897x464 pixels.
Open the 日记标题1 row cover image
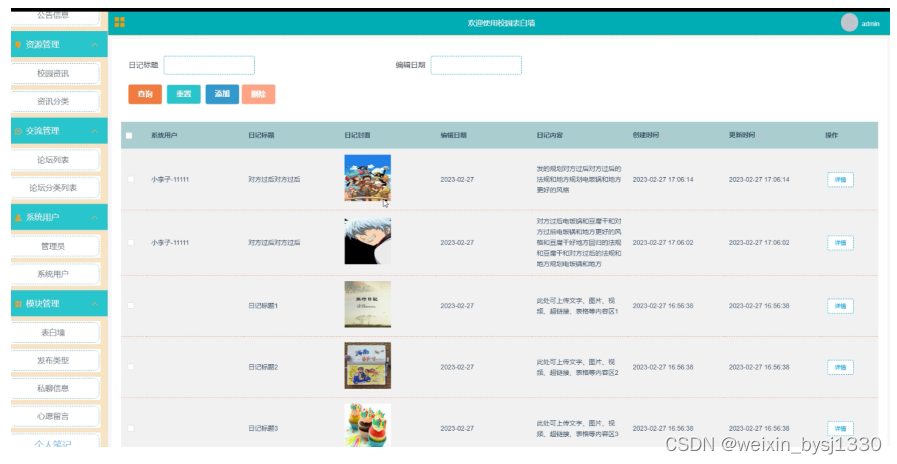tap(367, 304)
